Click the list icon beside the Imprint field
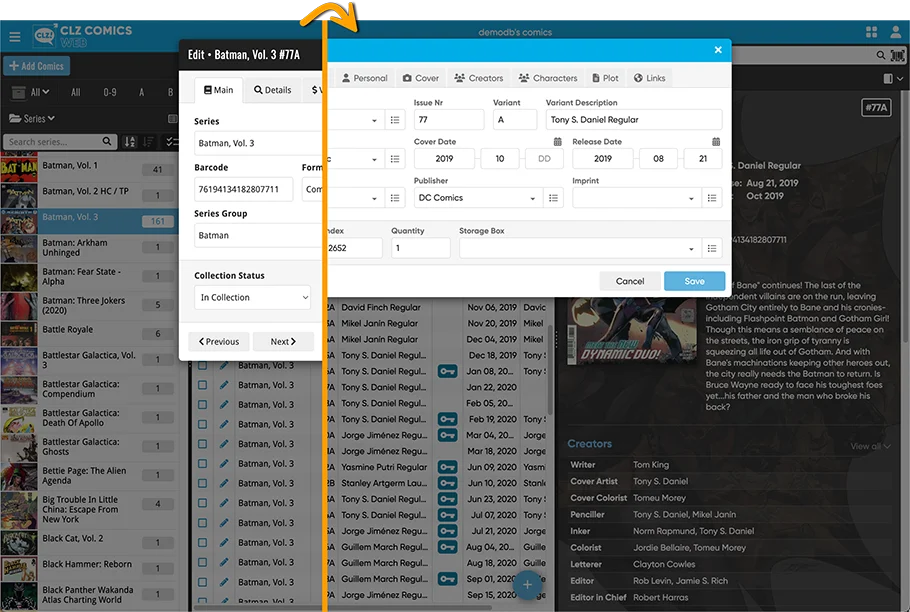Viewport: 910px width, 612px height. (x=712, y=198)
